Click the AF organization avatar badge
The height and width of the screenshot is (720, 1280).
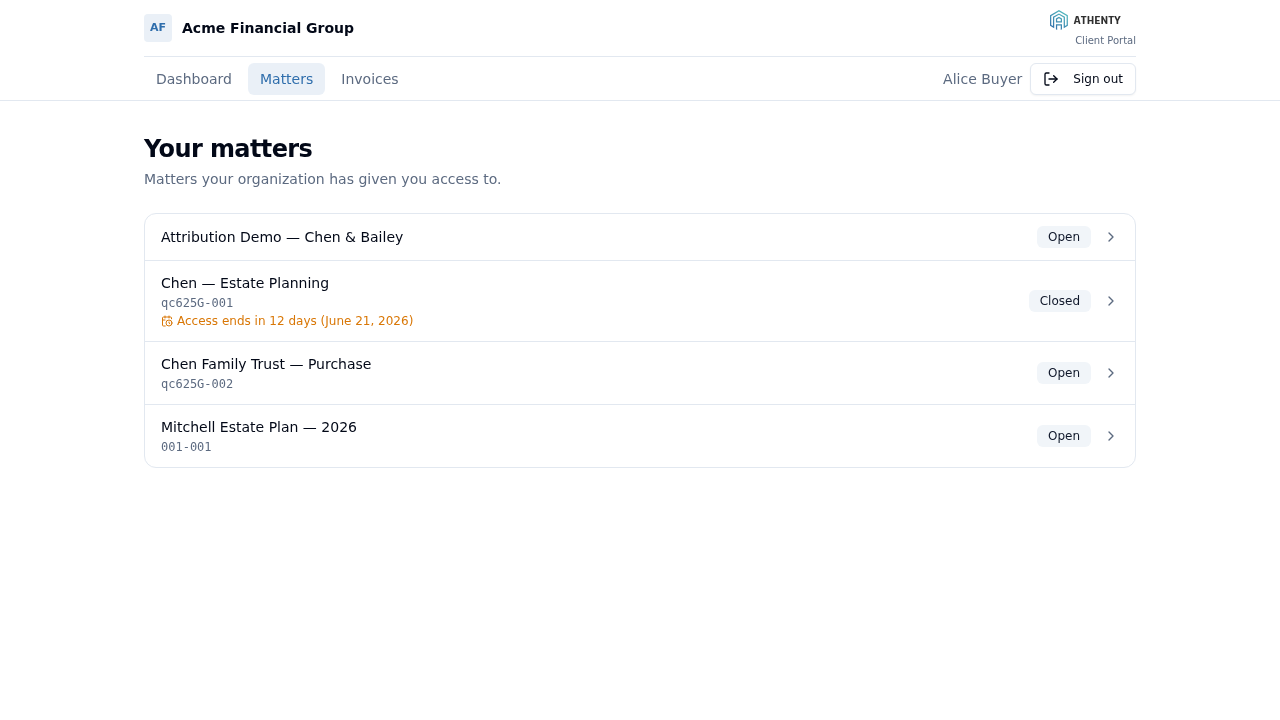(x=158, y=28)
